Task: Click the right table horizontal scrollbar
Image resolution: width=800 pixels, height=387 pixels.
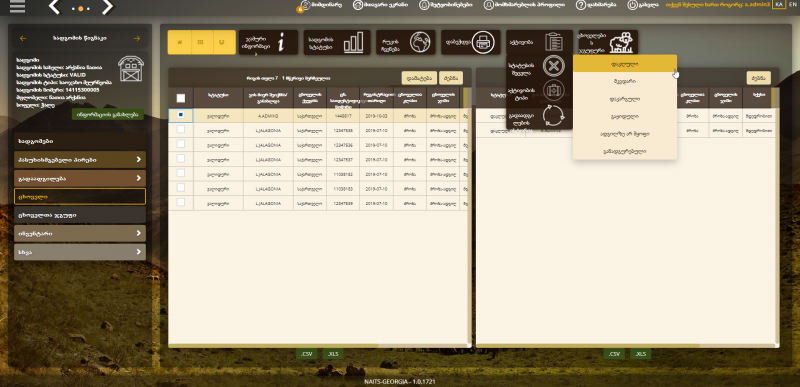Action: tap(588, 346)
